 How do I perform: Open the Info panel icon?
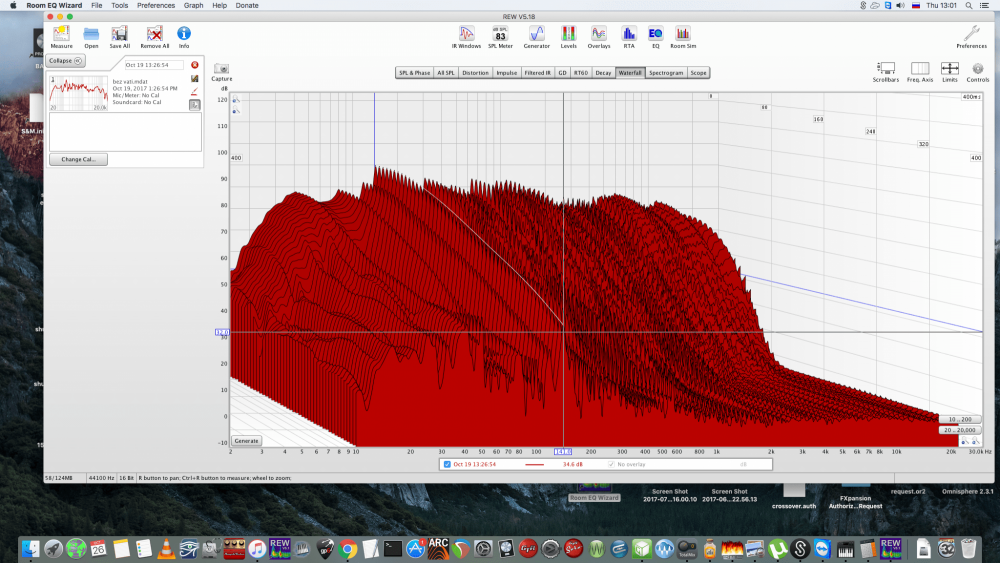coord(184,37)
